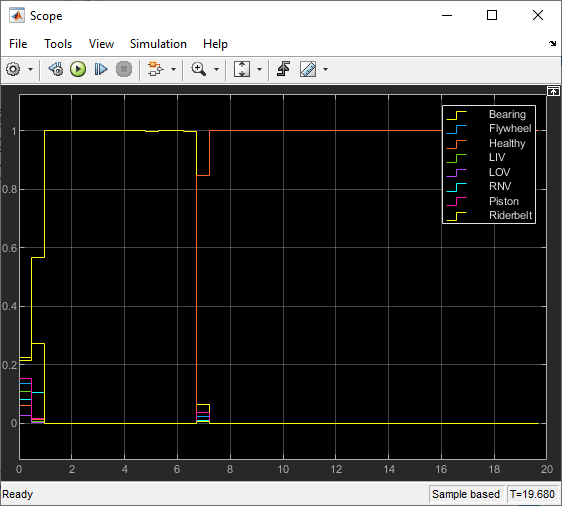This screenshot has width=562, height=506.
Task: Open the zoom options dropdown arrow
Action: click(216, 69)
